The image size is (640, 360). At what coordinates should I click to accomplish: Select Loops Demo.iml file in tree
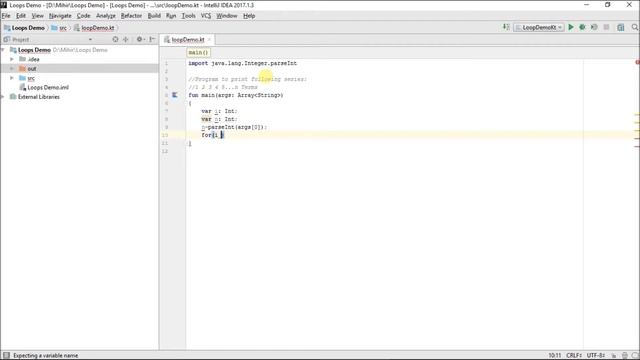pyautogui.click(x=48, y=87)
